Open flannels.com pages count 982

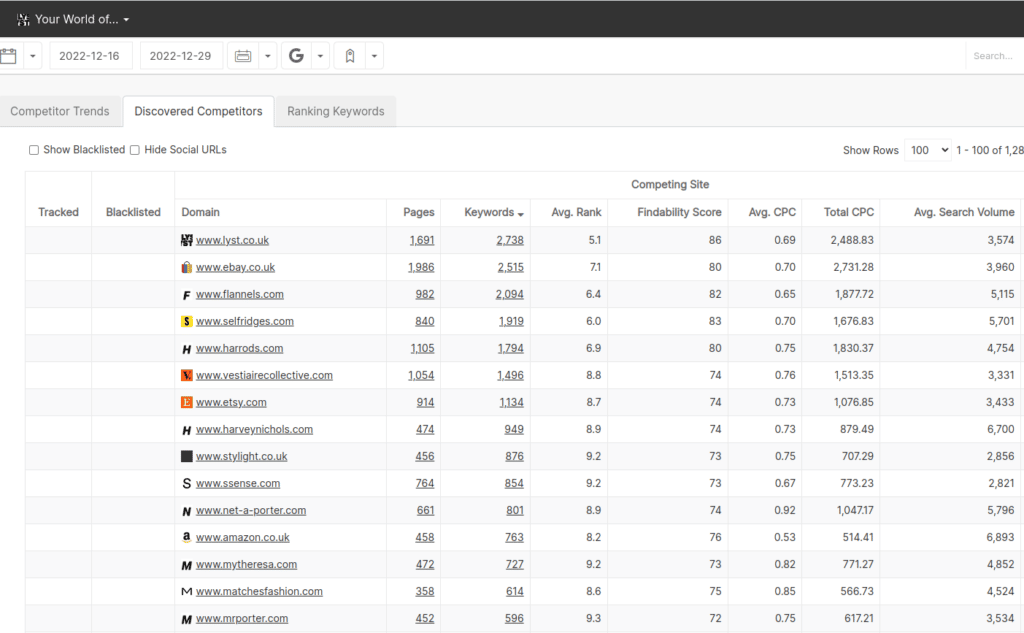[x=425, y=295]
